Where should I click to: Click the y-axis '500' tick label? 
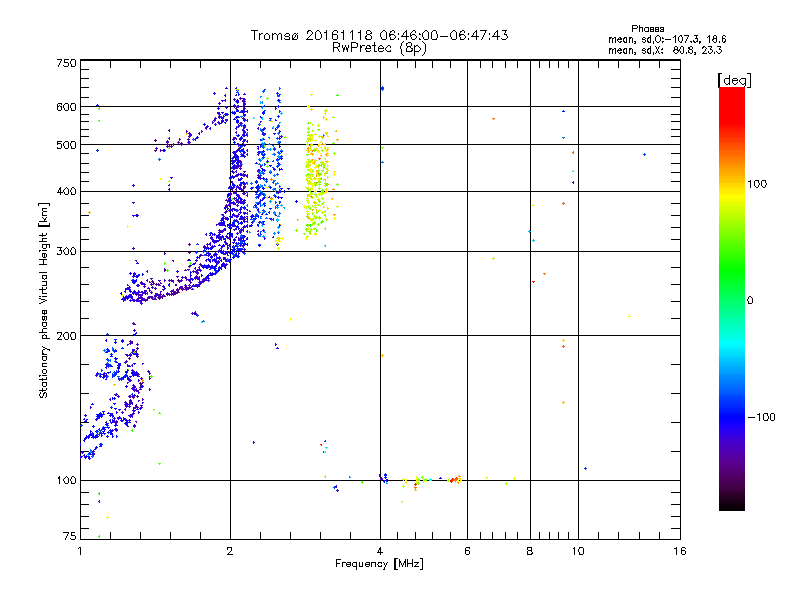tap(66, 145)
